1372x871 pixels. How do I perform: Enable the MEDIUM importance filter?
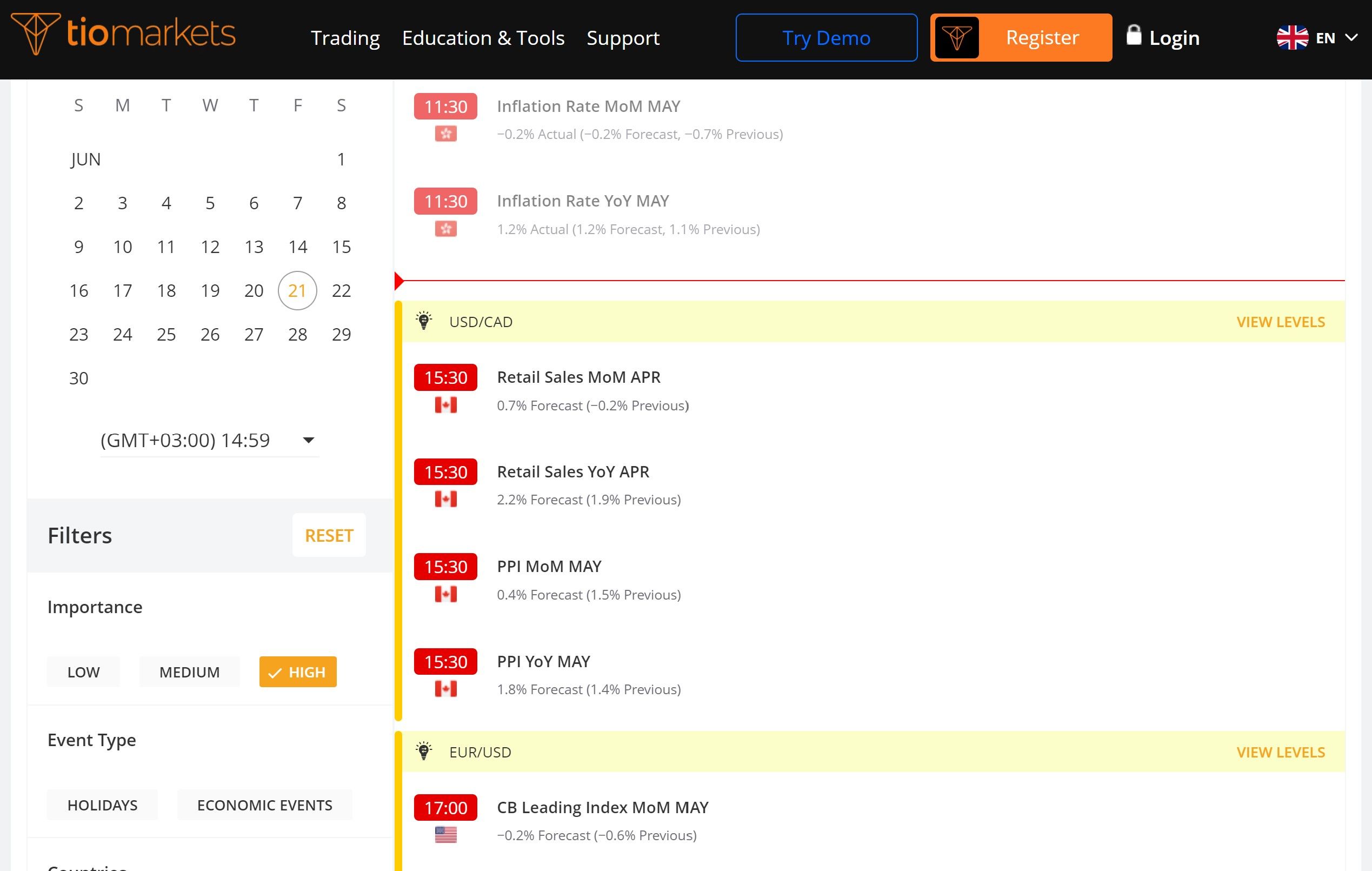click(x=189, y=671)
